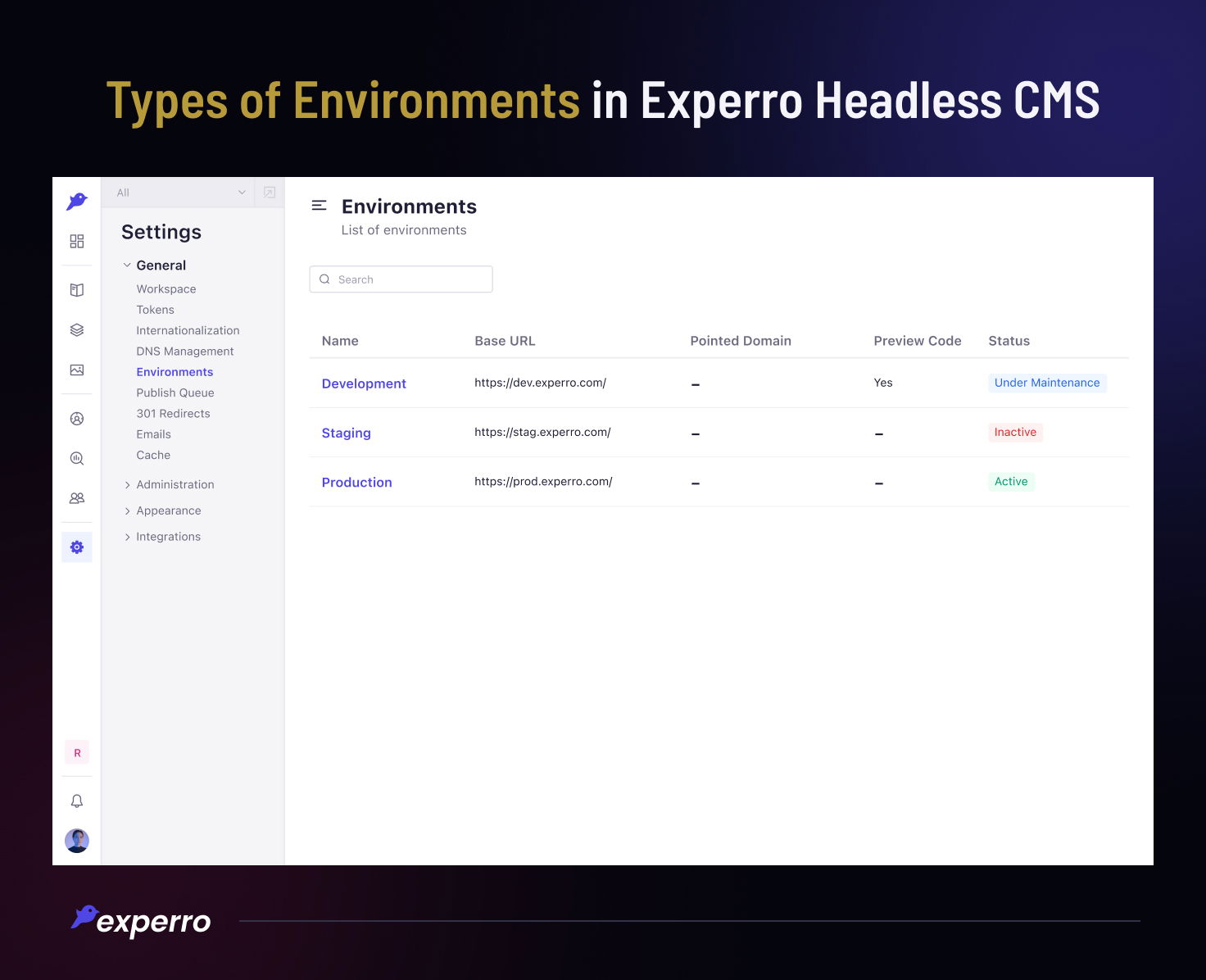Click the notification bell icon

click(x=77, y=801)
